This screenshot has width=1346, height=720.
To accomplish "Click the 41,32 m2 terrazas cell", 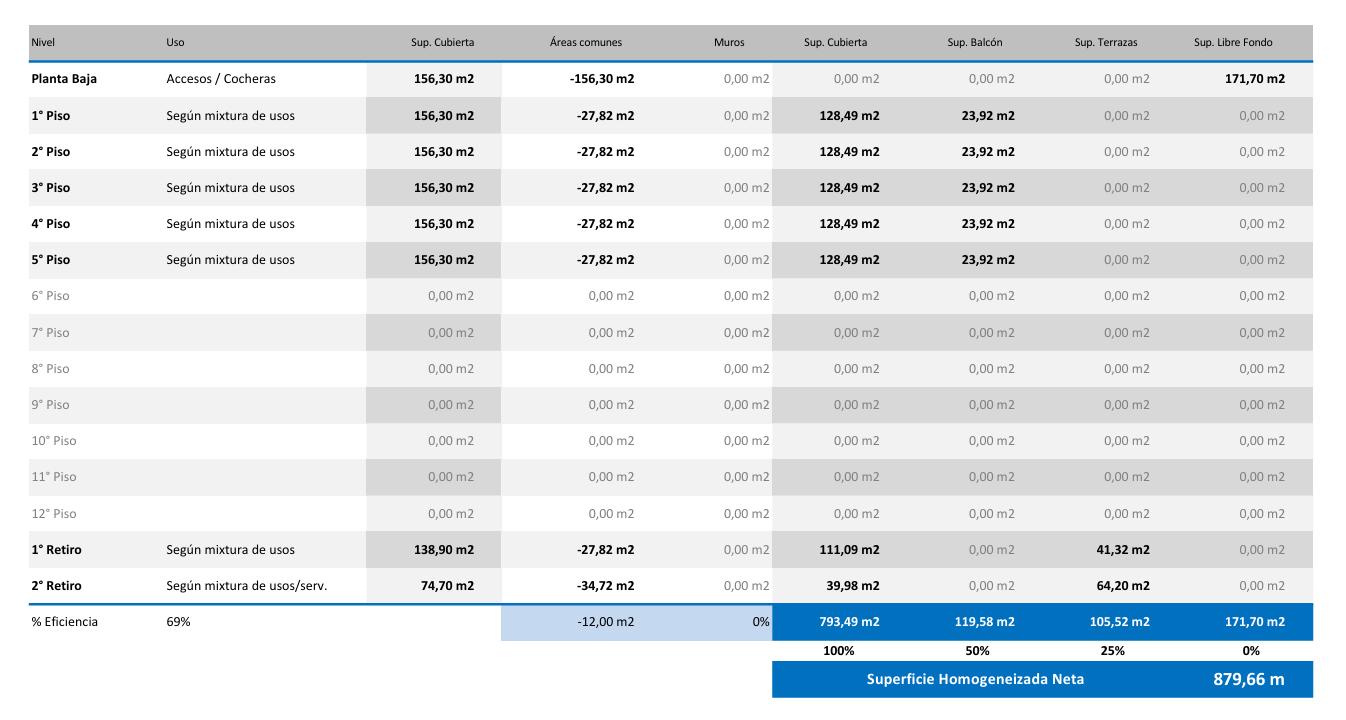I will coord(1123,550).
